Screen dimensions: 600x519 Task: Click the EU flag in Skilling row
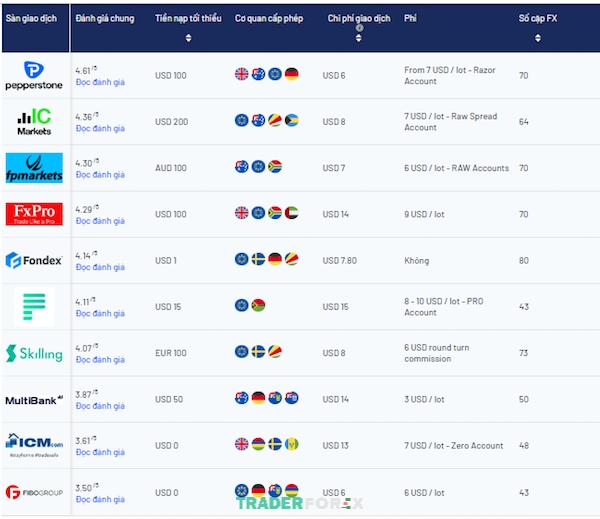[241, 351]
